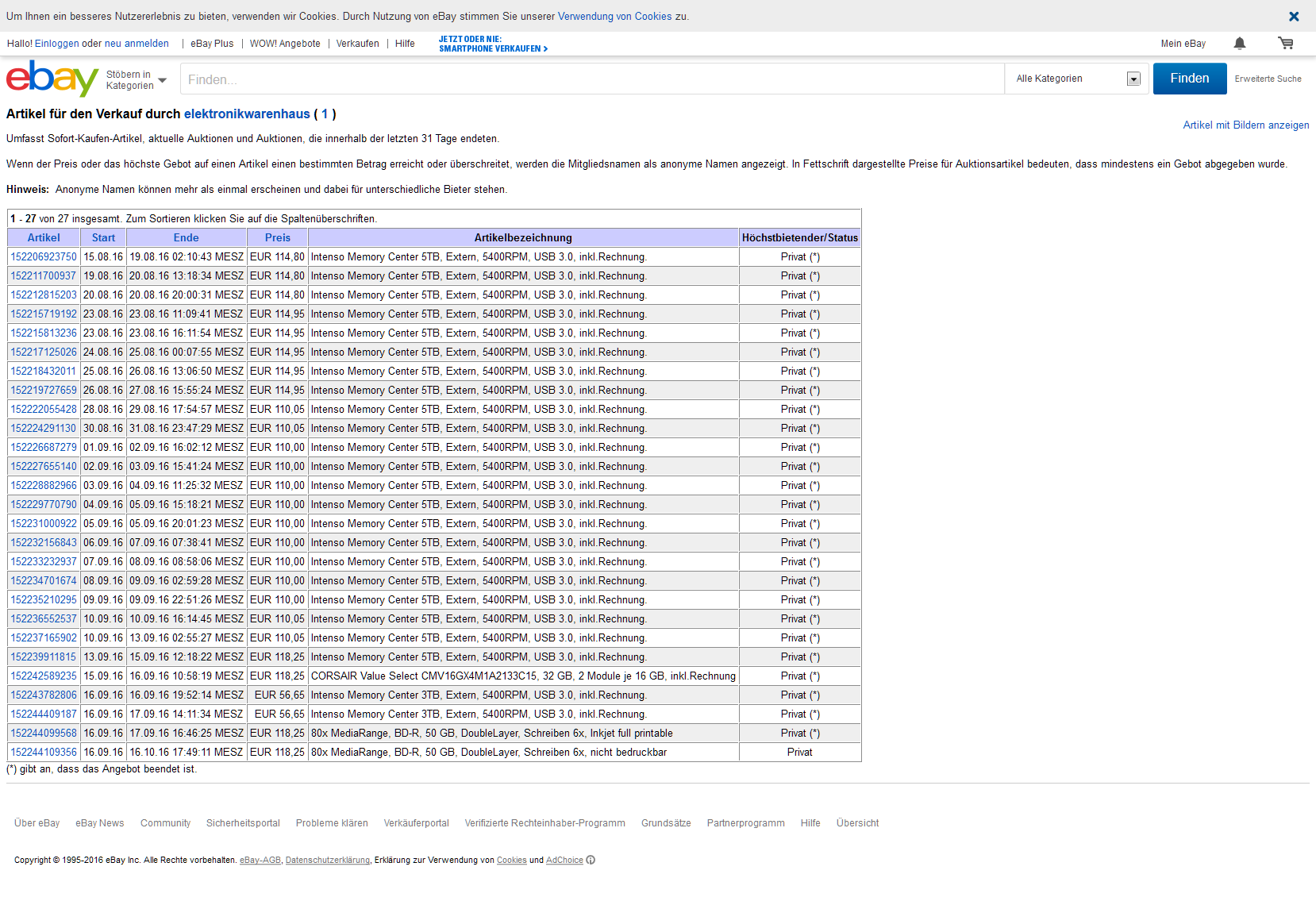The width and height of the screenshot is (1316, 905).
Task: Open seller elektronikwarenhaus profile link
Action: click(247, 114)
